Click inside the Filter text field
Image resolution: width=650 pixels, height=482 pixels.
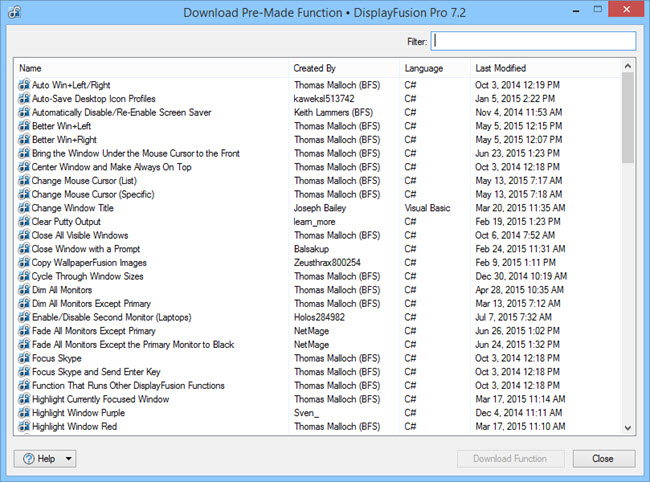pyautogui.click(x=533, y=41)
